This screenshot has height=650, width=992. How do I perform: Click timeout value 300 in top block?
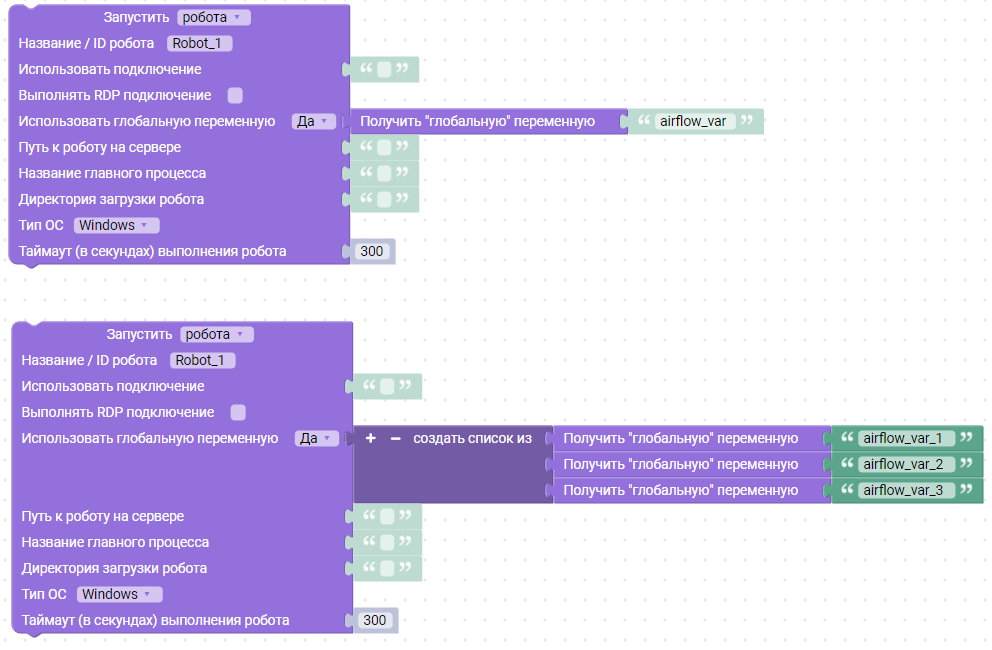pyautogui.click(x=371, y=251)
